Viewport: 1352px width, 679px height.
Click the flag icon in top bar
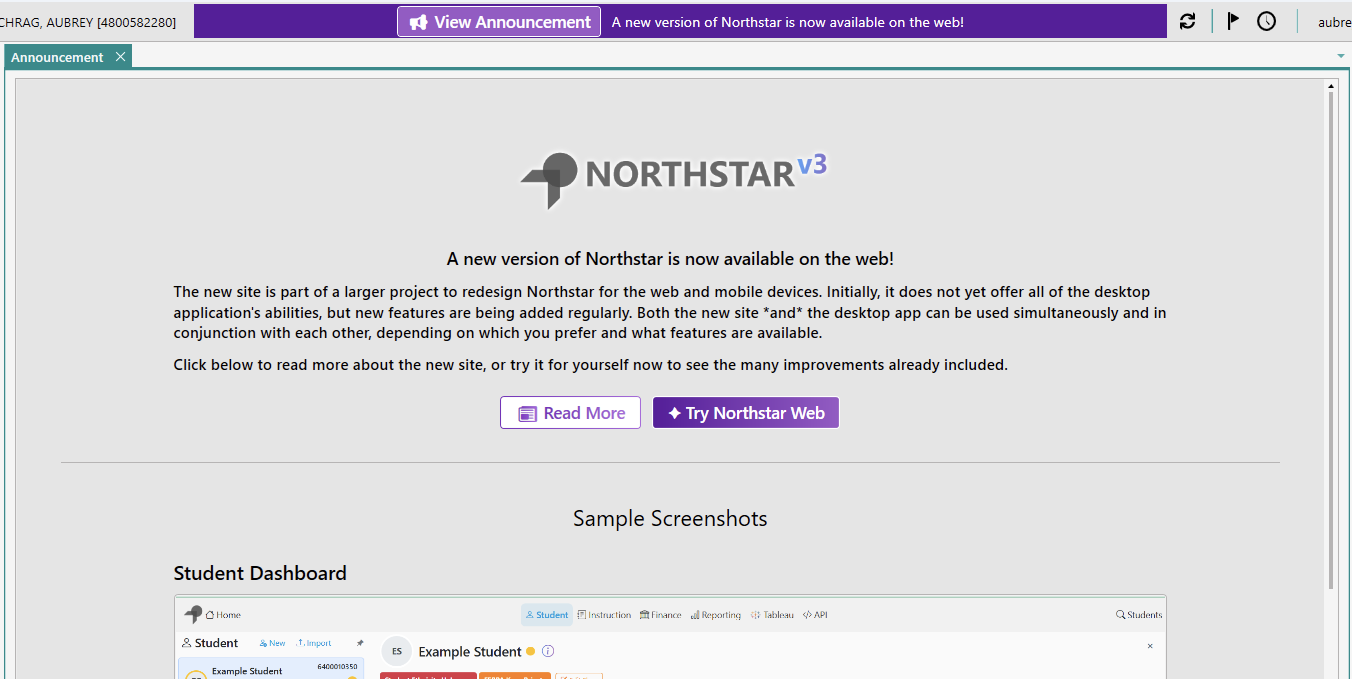[x=1233, y=21]
